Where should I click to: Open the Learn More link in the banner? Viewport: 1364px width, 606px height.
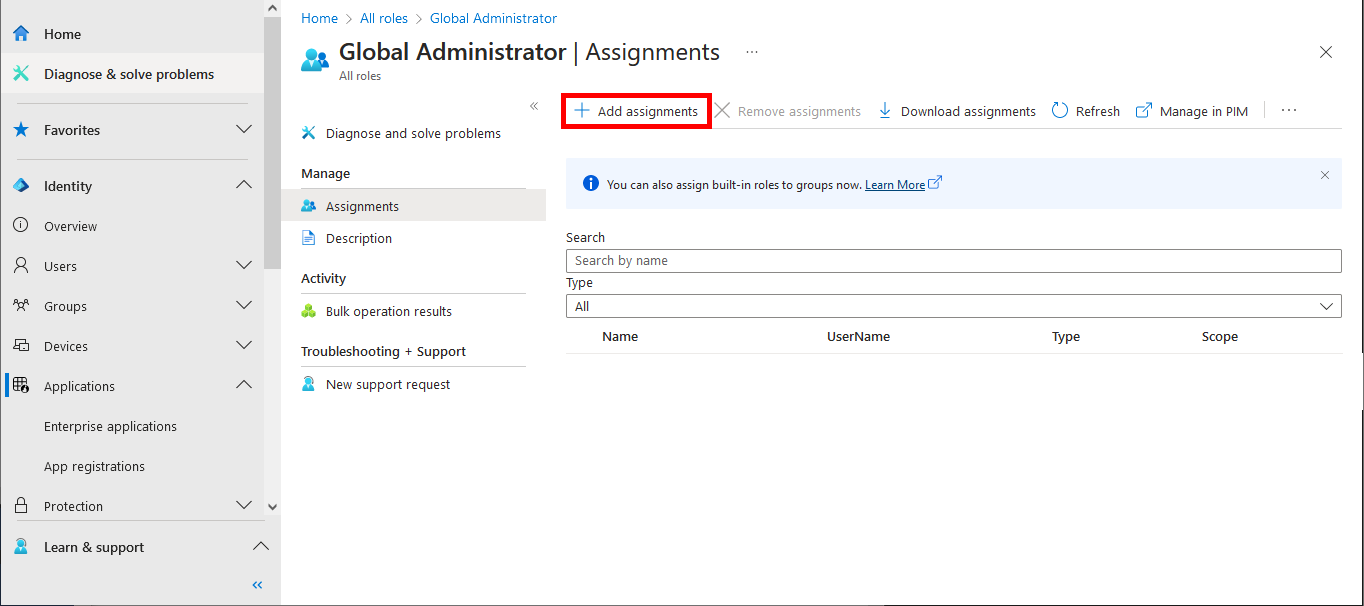(896, 184)
